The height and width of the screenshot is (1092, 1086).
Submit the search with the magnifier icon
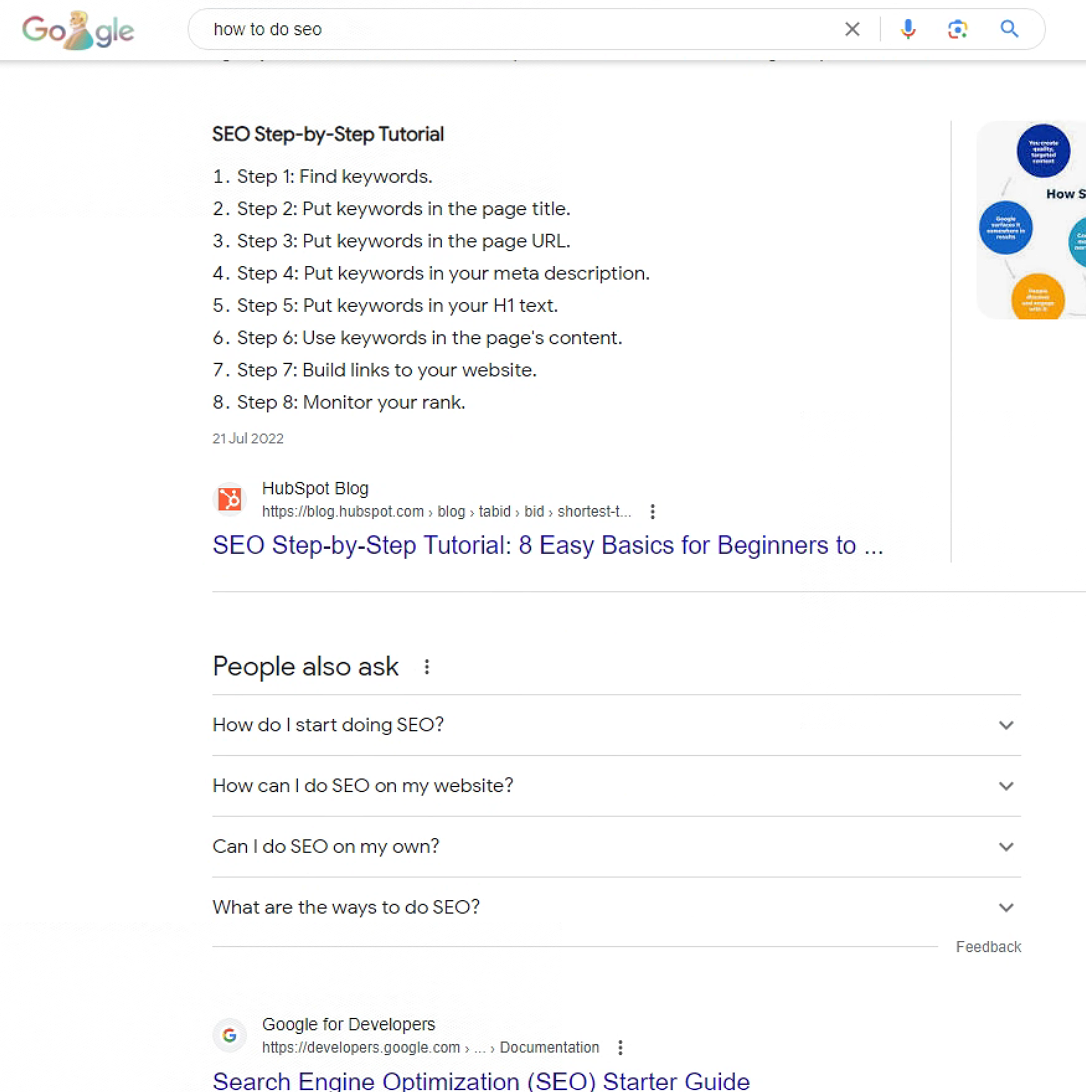pos(1009,29)
